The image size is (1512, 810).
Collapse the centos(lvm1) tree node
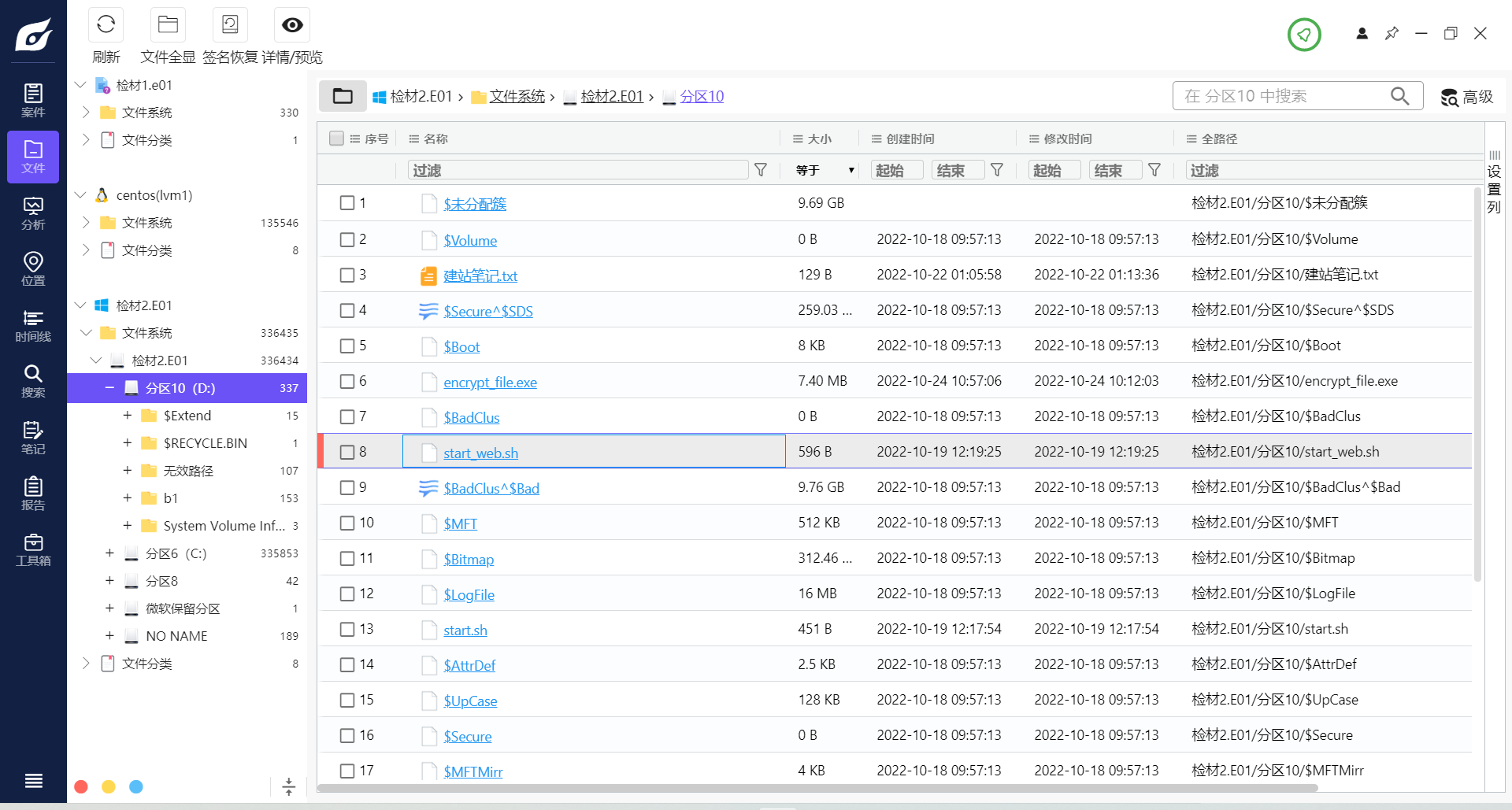coord(80,195)
